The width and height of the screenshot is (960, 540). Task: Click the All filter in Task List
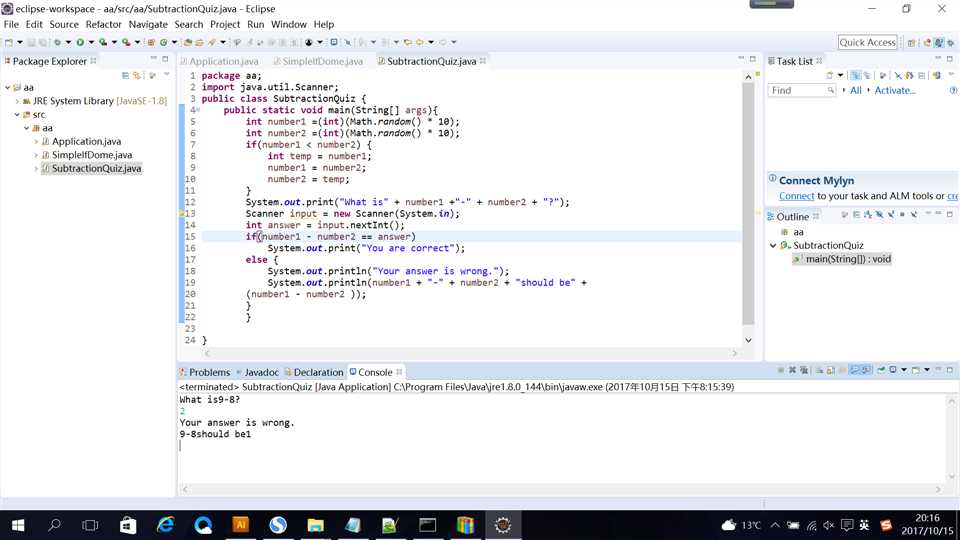(855, 90)
